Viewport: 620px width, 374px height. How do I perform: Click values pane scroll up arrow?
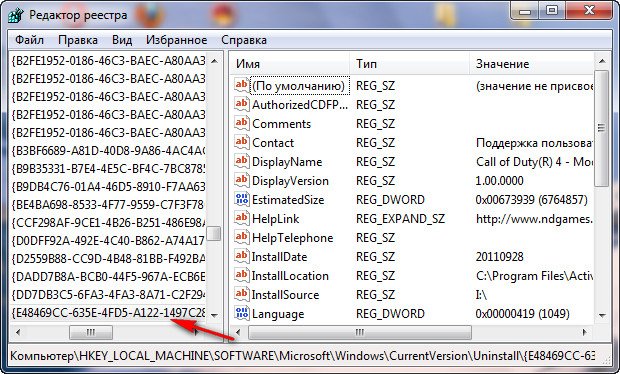pyautogui.click(x=602, y=61)
